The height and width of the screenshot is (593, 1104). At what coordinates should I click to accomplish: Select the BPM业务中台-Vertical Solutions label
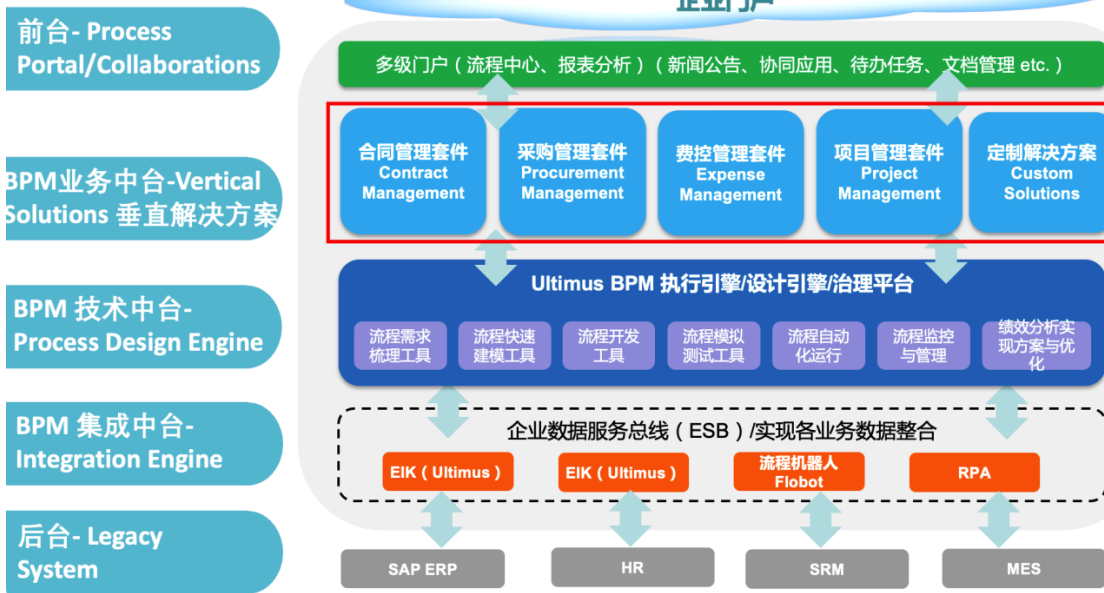pos(143,199)
